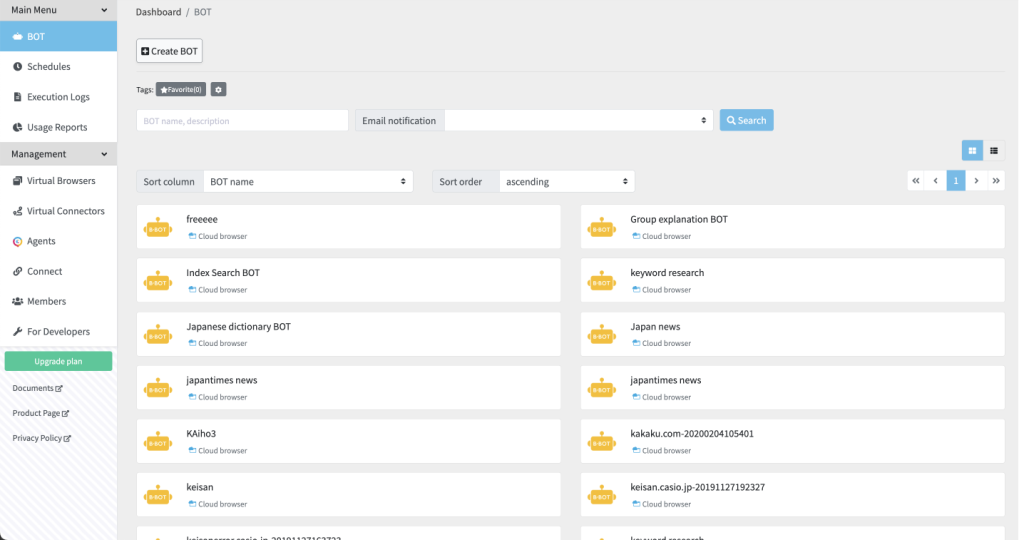1024x540 pixels.
Task: Open Virtual Browsers page
Action: [x=58, y=181]
